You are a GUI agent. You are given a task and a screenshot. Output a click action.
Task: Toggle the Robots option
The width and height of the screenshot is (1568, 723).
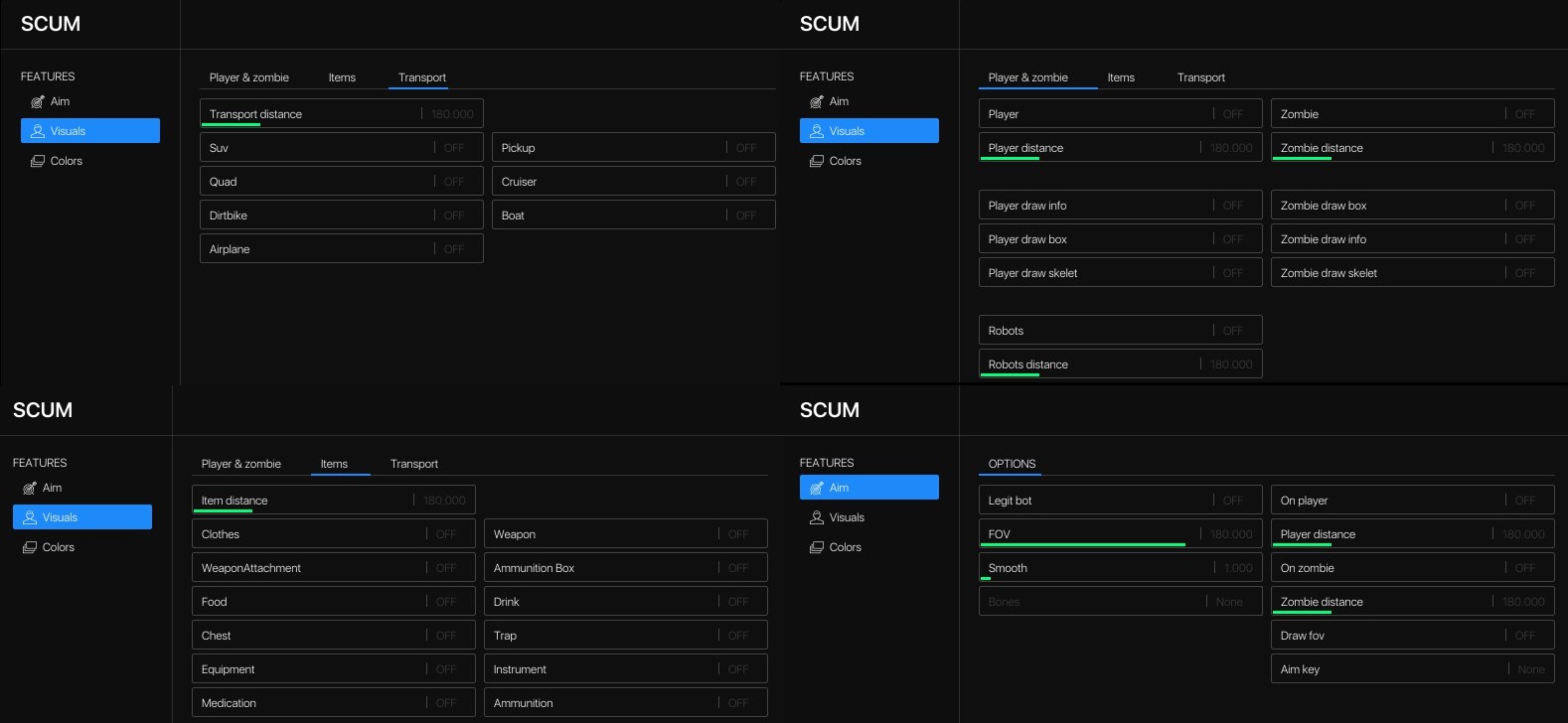coord(1121,331)
